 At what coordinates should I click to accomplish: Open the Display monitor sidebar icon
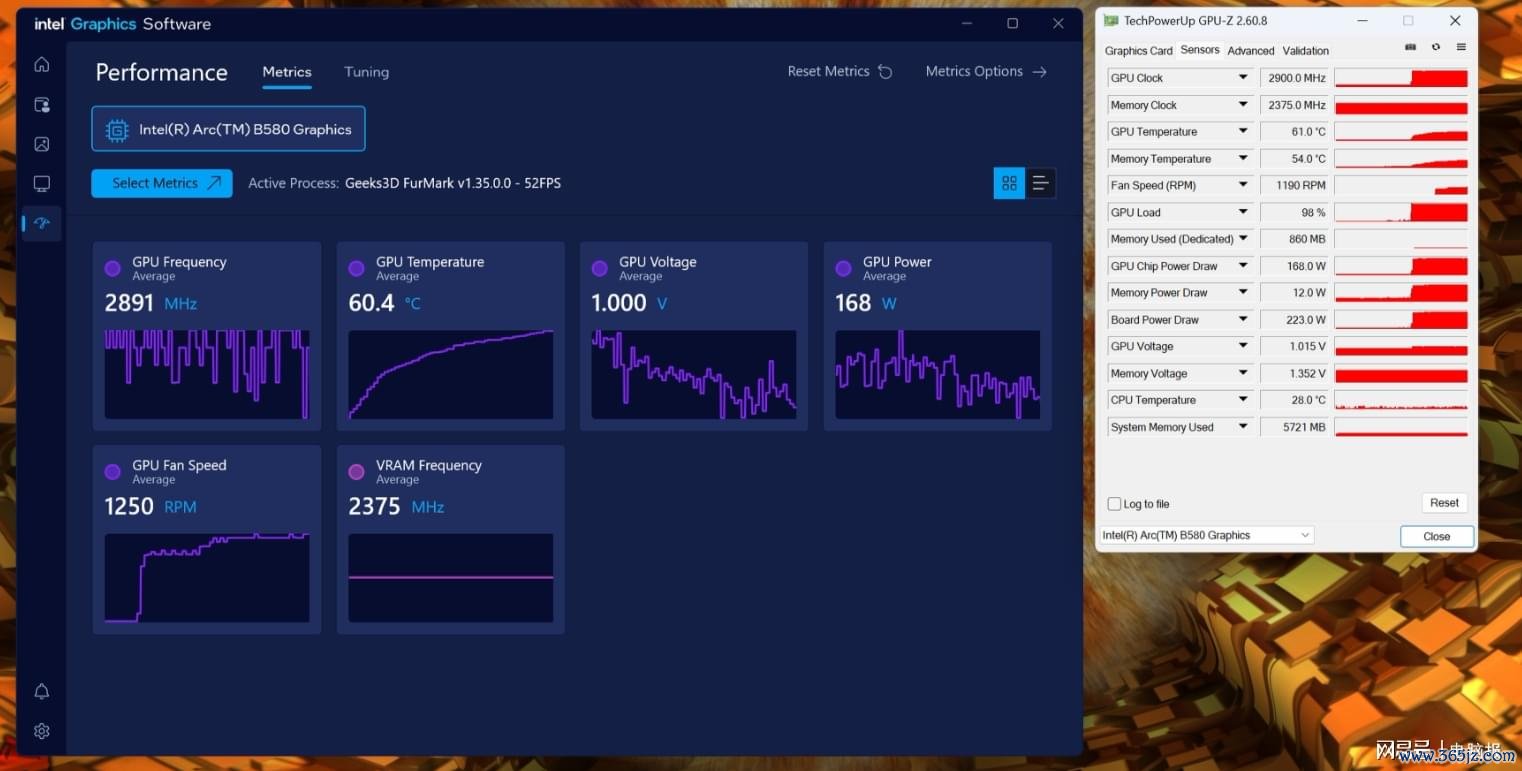pyautogui.click(x=41, y=184)
